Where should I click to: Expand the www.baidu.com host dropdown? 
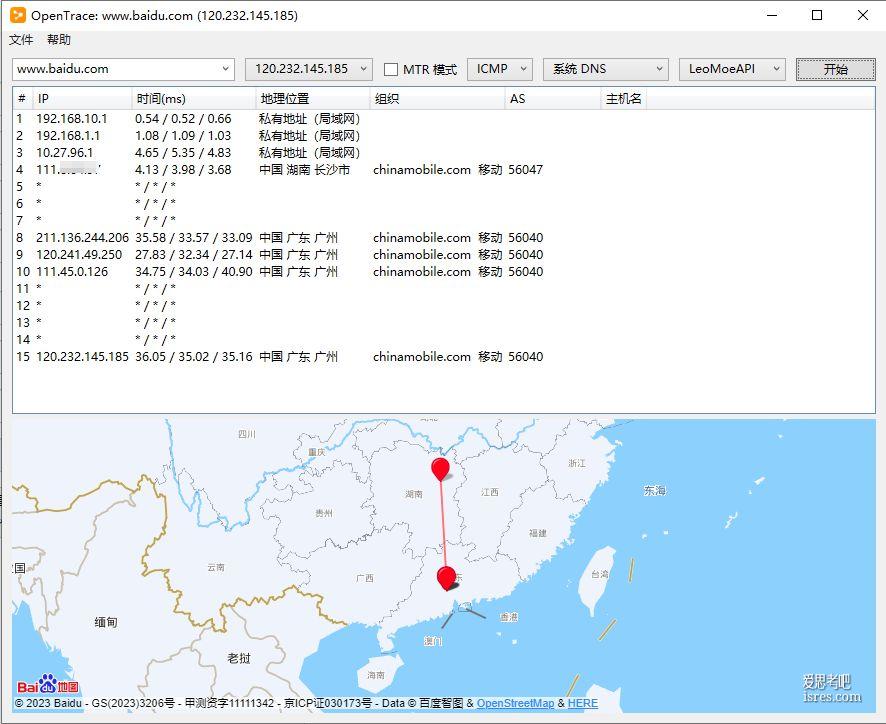[225, 69]
